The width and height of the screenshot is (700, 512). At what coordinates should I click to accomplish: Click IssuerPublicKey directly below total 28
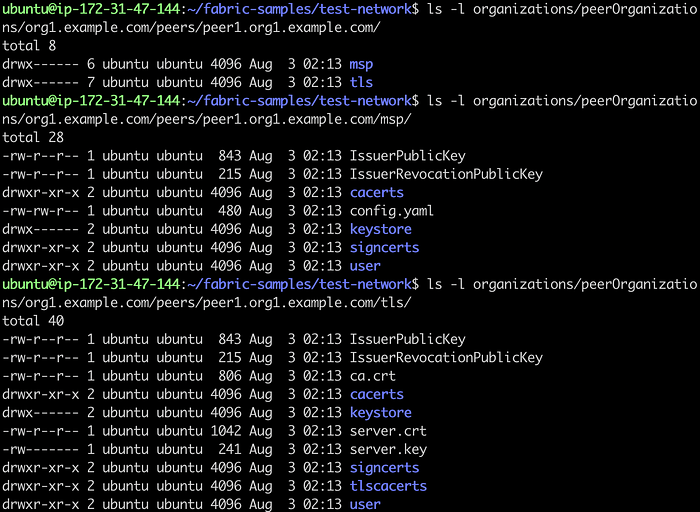click(407, 156)
